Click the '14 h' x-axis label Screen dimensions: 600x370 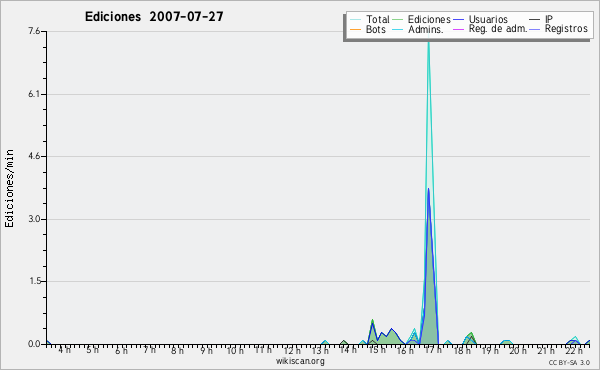348,350
